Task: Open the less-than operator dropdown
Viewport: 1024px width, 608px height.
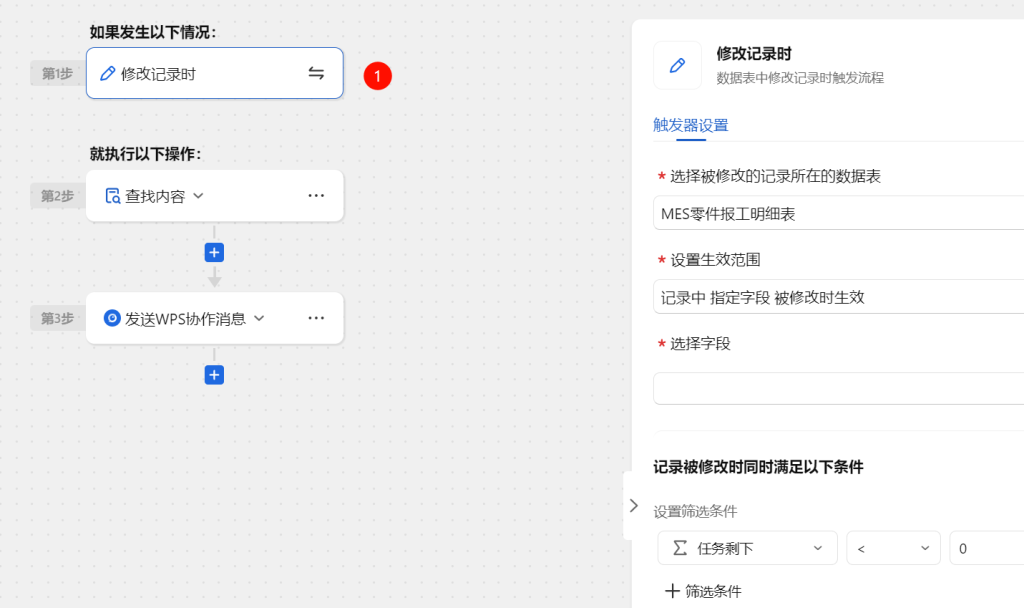Action: coord(893,548)
